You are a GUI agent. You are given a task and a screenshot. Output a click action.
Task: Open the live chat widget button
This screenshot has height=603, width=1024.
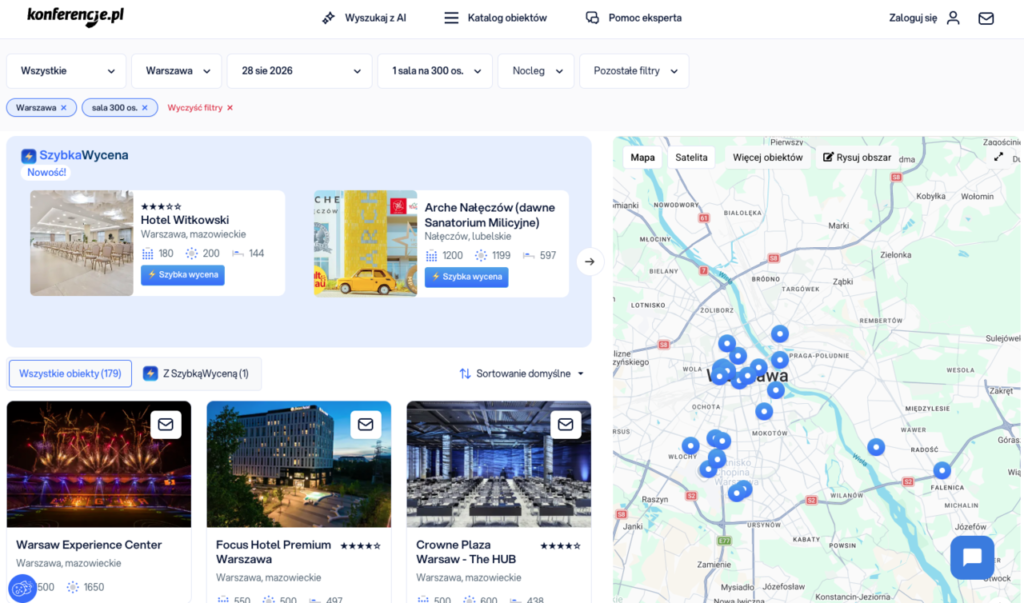(x=972, y=557)
